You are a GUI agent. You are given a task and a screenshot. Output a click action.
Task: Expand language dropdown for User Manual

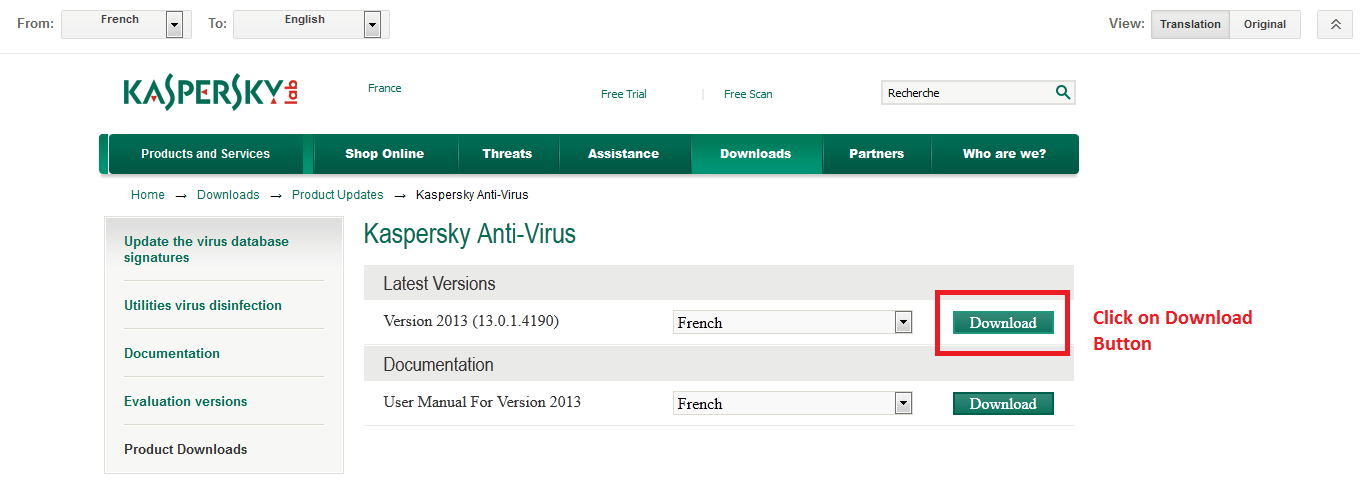(x=904, y=403)
